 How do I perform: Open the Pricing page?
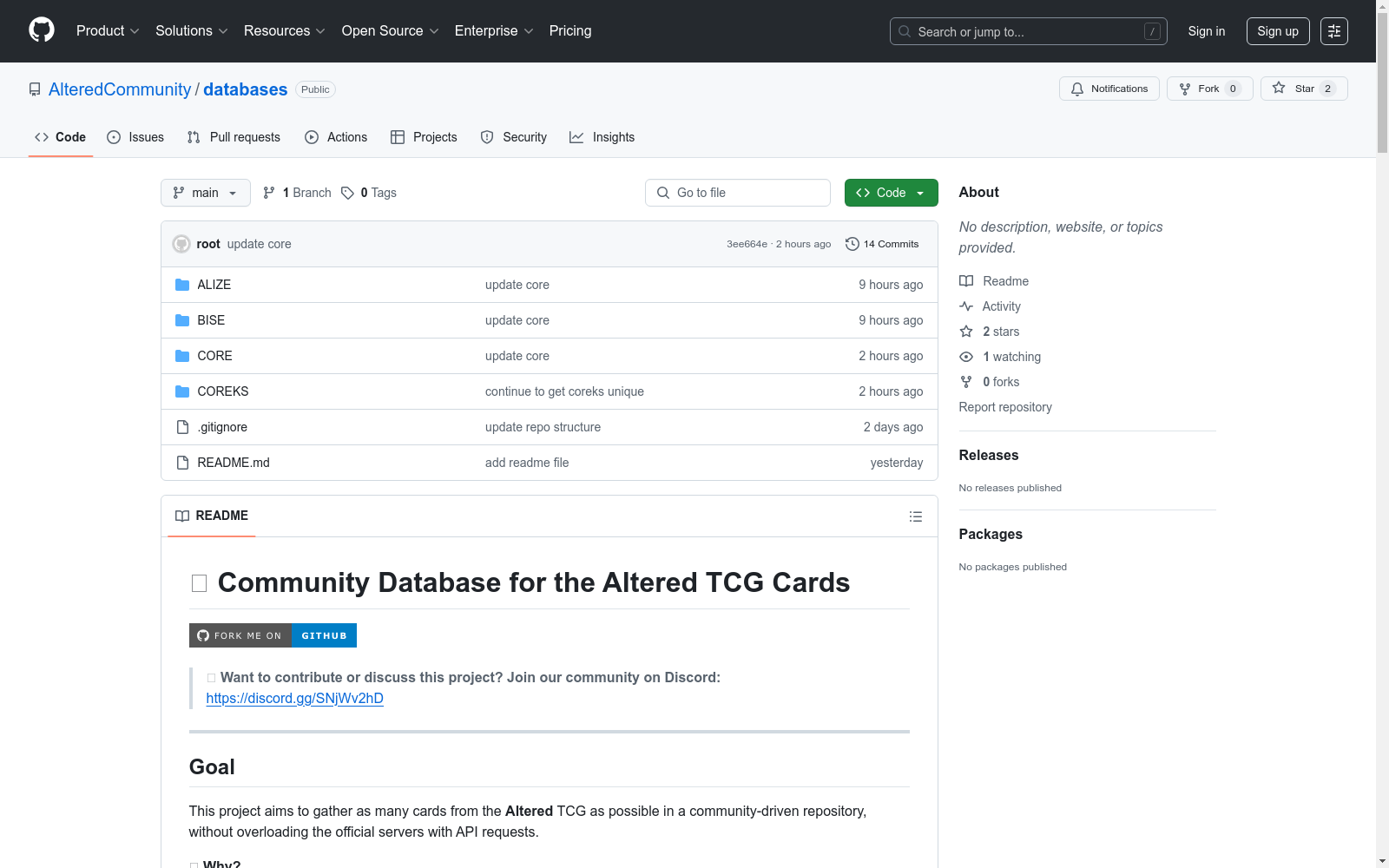[x=570, y=31]
